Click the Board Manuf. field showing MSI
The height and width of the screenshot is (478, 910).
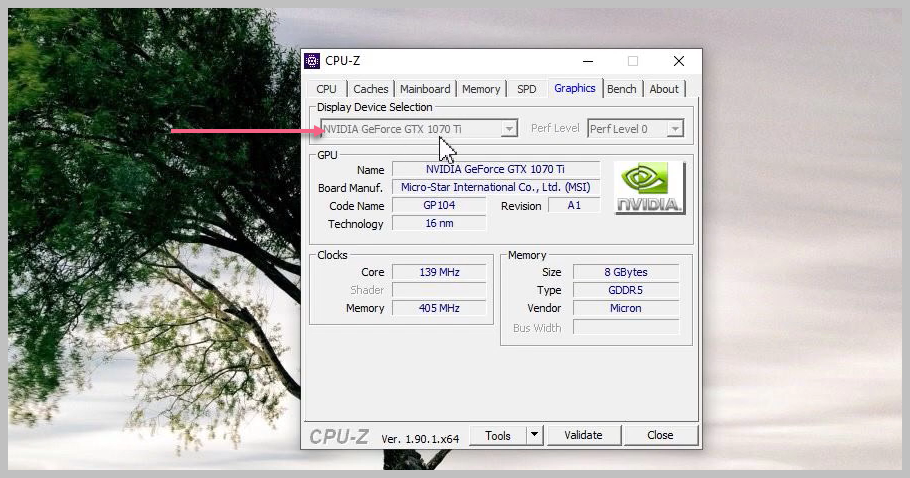click(x=496, y=187)
